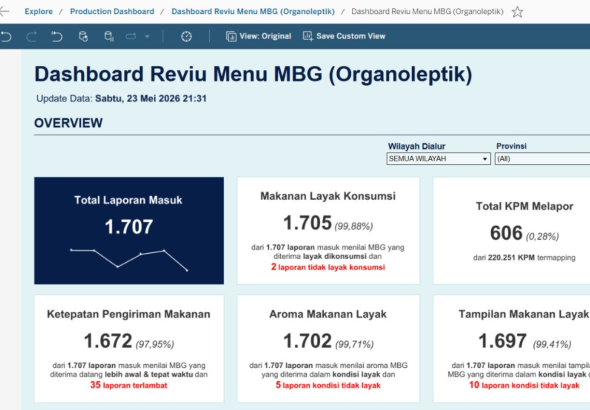This screenshot has height=410, width=590.
Task: Open View: Original menu
Action: click(259, 36)
